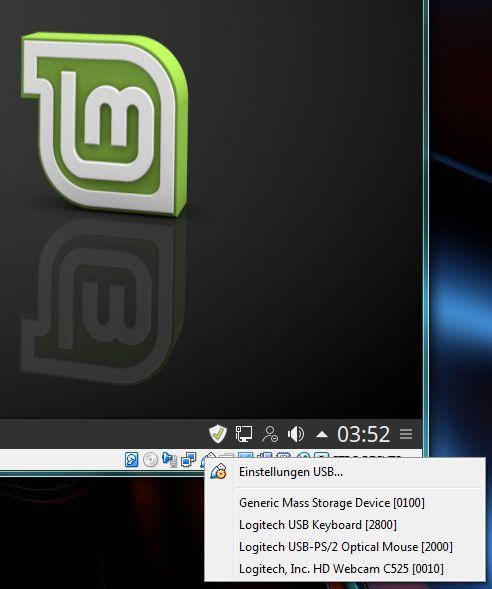Click VirtualBox hard disk status icon
This screenshot has height=589, width=492.
[131, 459]
